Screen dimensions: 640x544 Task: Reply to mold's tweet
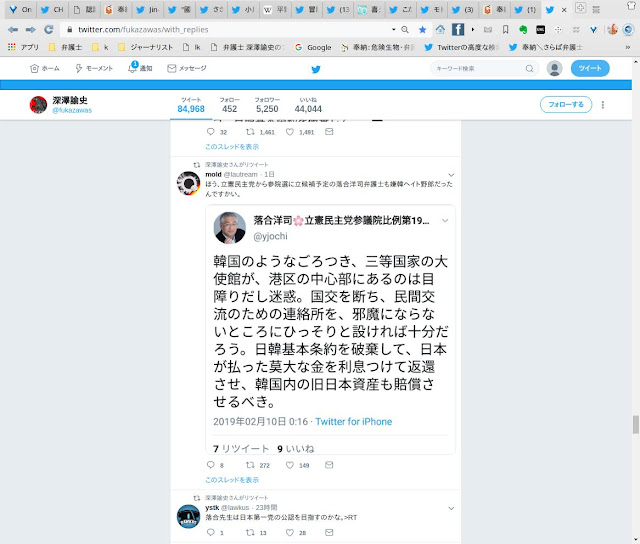211,465
